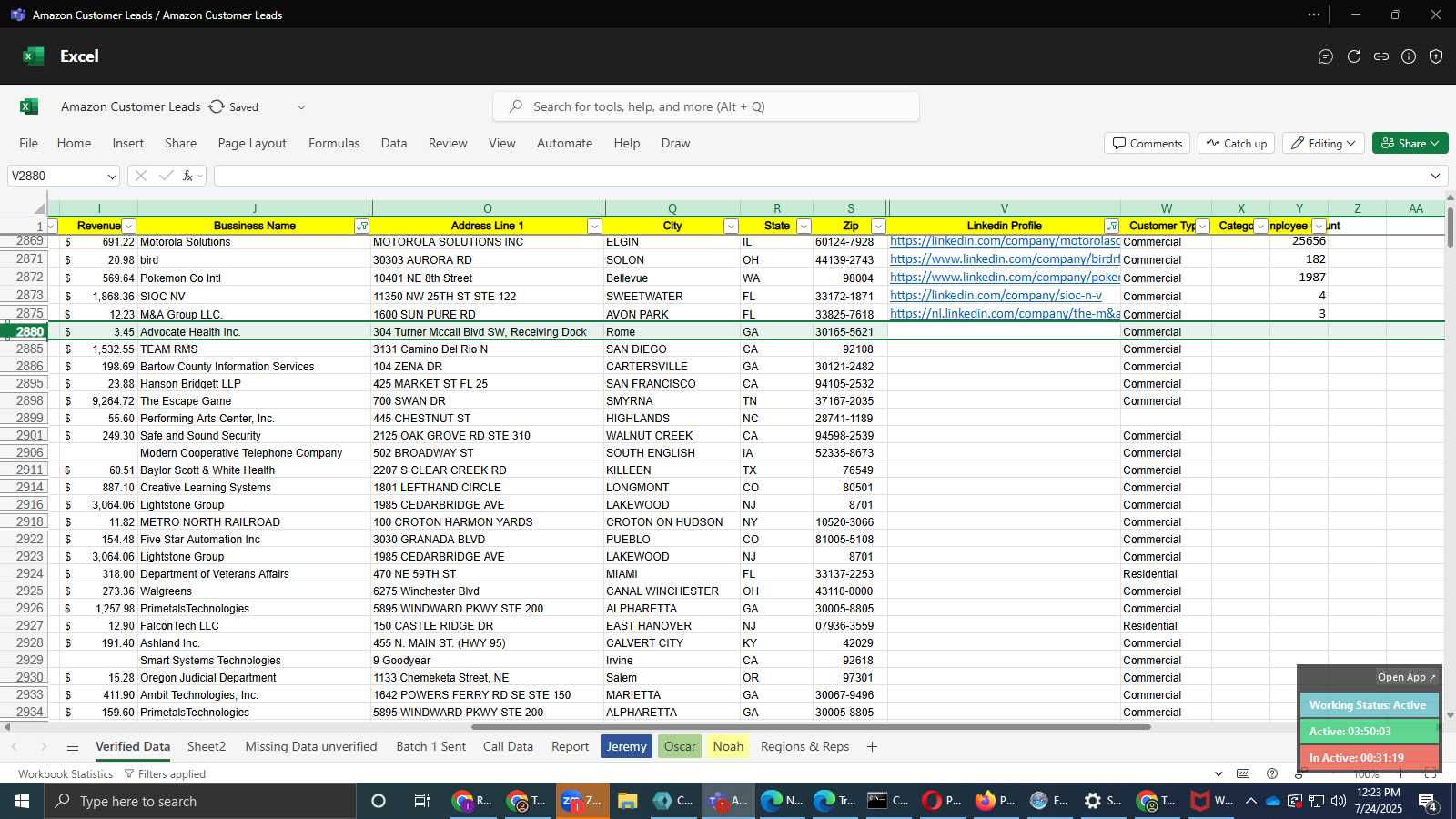This screenshot has width=1456, height=819.
Task: Select the Advocate Health Inc. cell
Action: 255,332
